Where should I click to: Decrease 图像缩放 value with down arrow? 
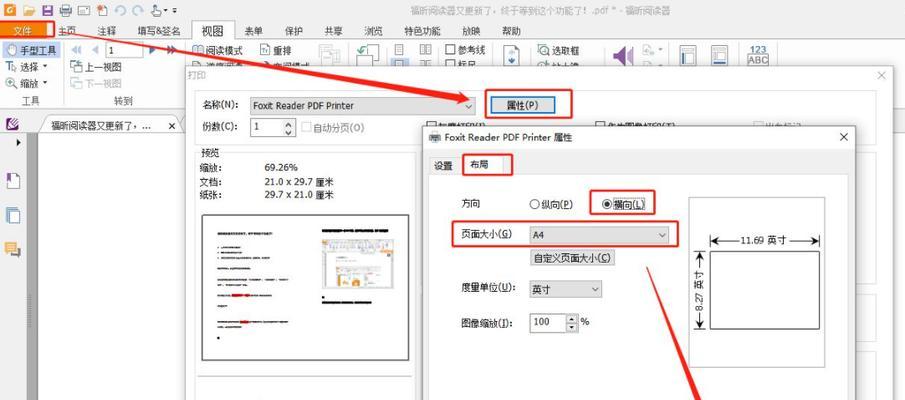coord(572,327)
